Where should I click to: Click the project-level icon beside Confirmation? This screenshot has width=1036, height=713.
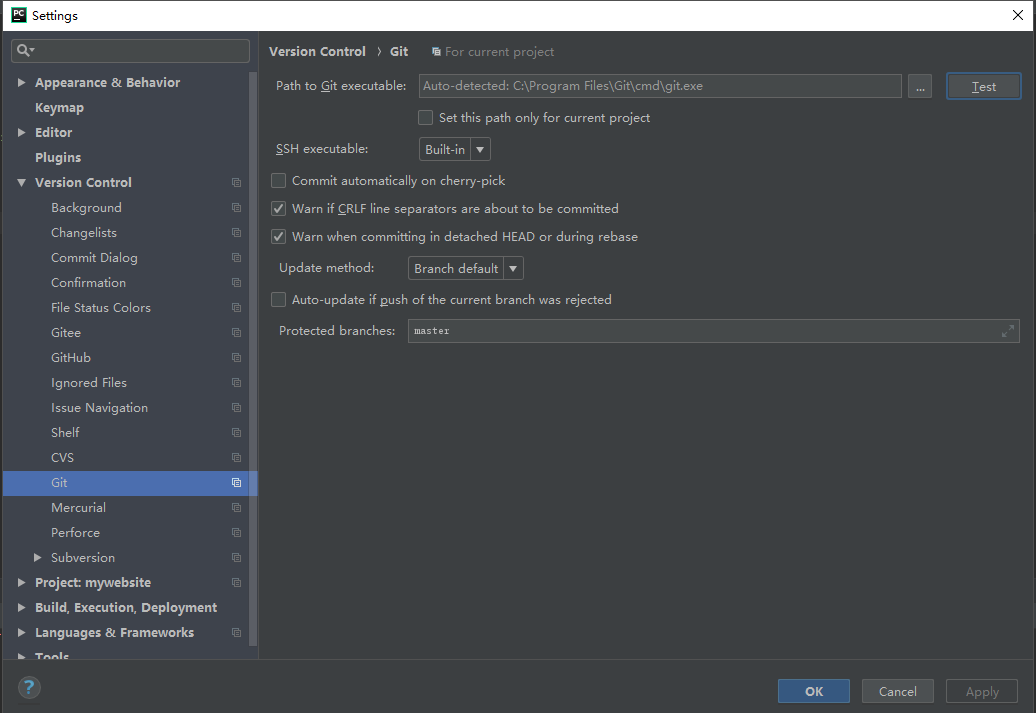(x=236, y=283)
